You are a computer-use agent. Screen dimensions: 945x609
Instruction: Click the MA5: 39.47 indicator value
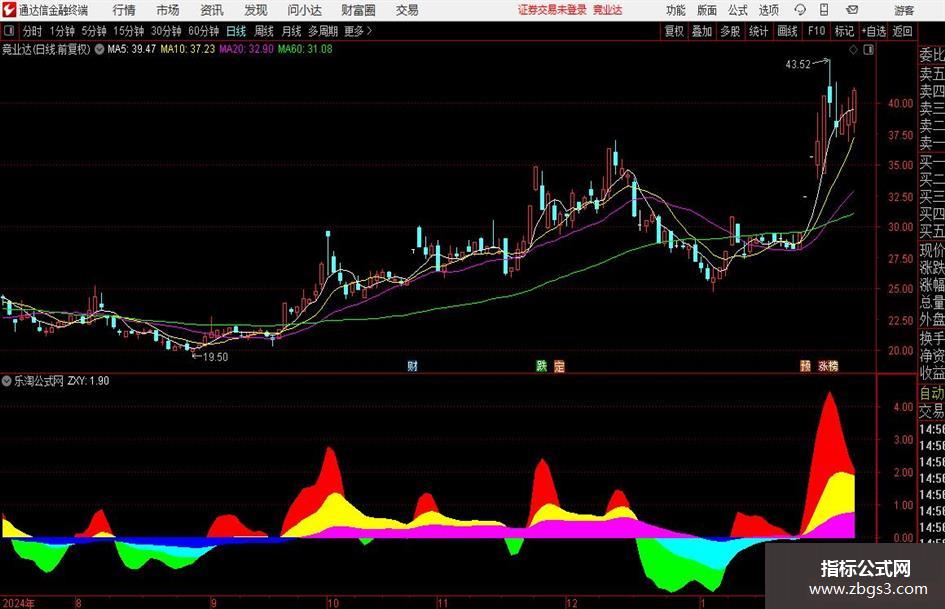click(x=132, y=49)
